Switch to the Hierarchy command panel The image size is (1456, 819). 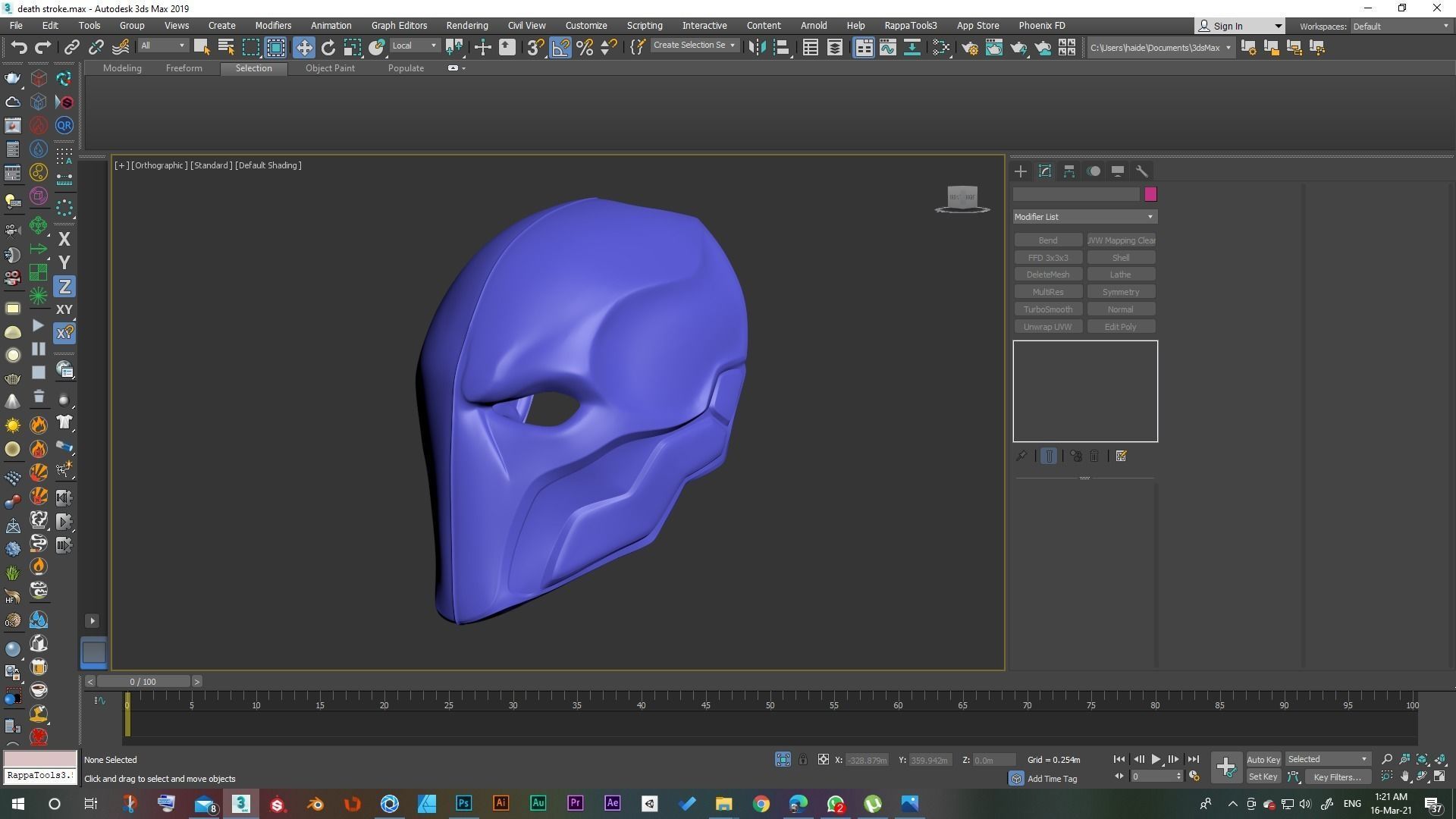coord(1069,171)
